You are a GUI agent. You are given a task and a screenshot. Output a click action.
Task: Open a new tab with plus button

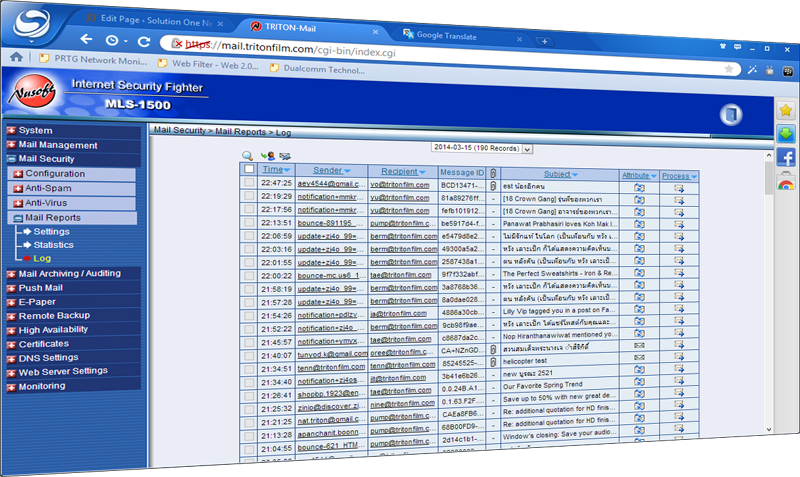tap(544, 41)
